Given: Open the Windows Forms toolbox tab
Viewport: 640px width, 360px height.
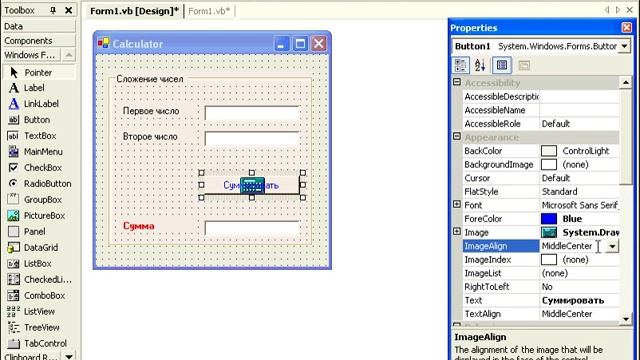Looking at the screenshot, I should point(31,55).
